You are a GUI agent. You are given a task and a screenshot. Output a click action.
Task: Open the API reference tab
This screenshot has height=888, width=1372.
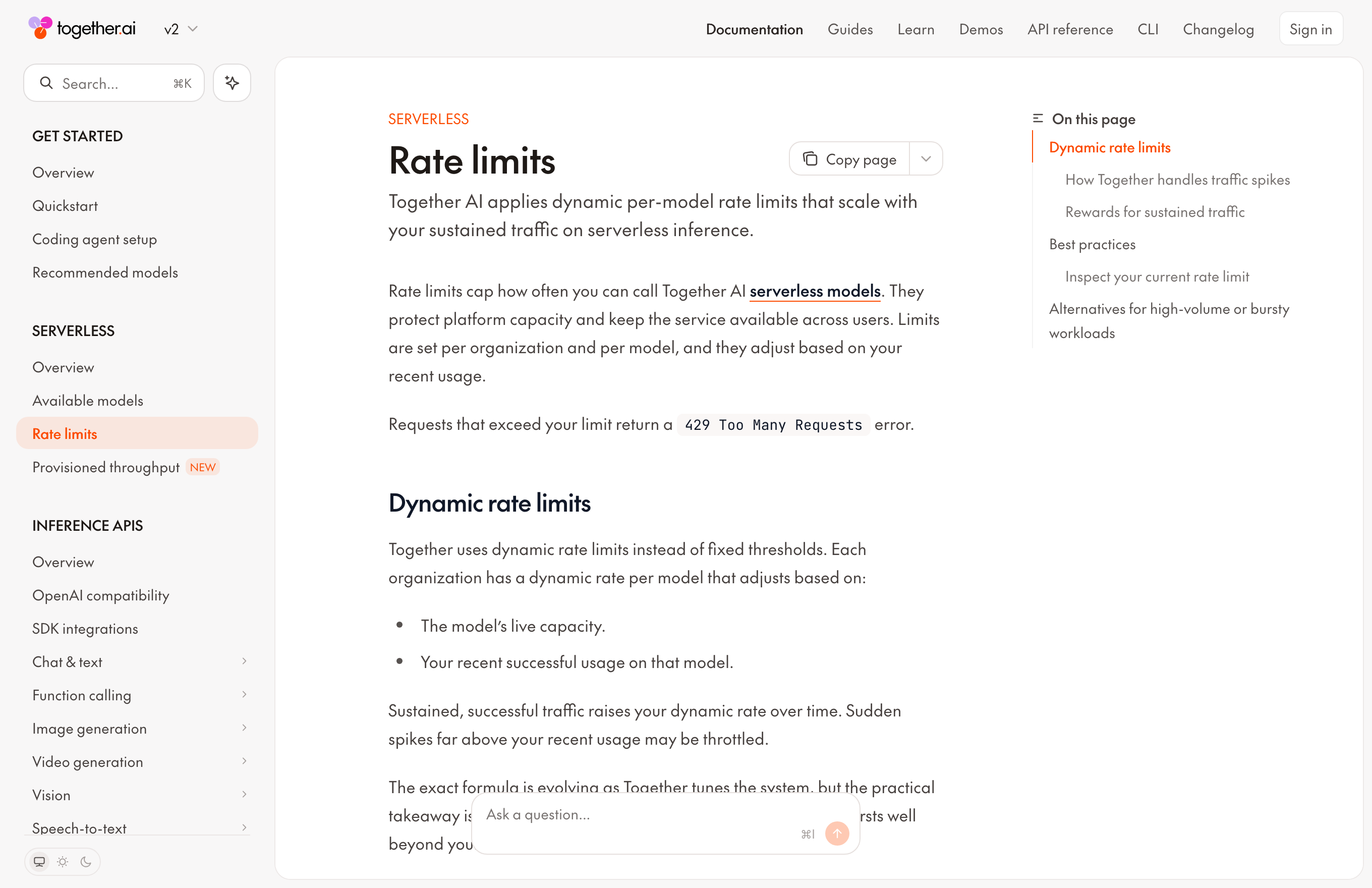click(x=1070, y=29)
